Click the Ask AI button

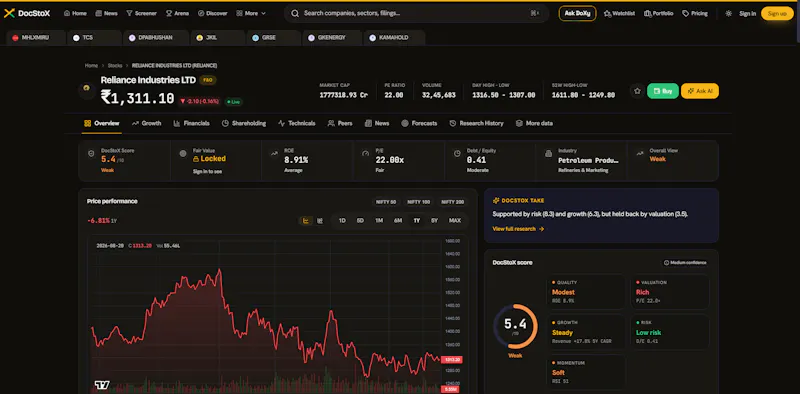coord(699,91)
